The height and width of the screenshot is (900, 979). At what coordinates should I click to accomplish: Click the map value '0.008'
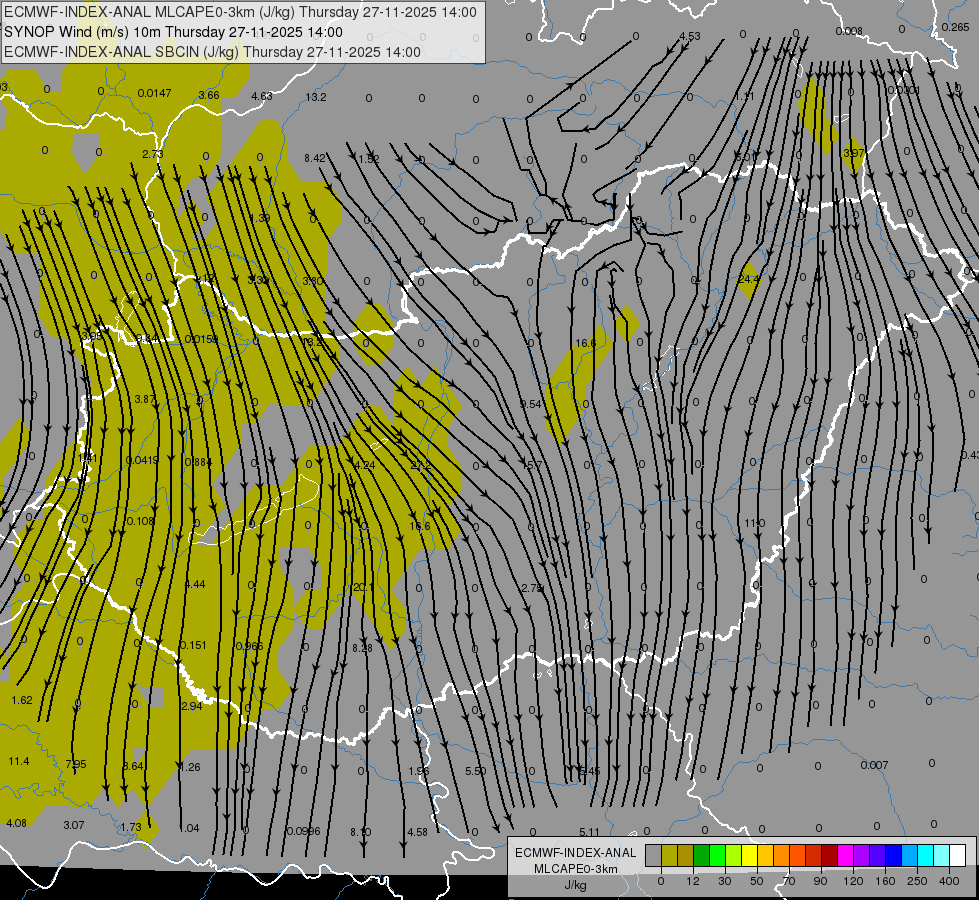tap(849, 31)
